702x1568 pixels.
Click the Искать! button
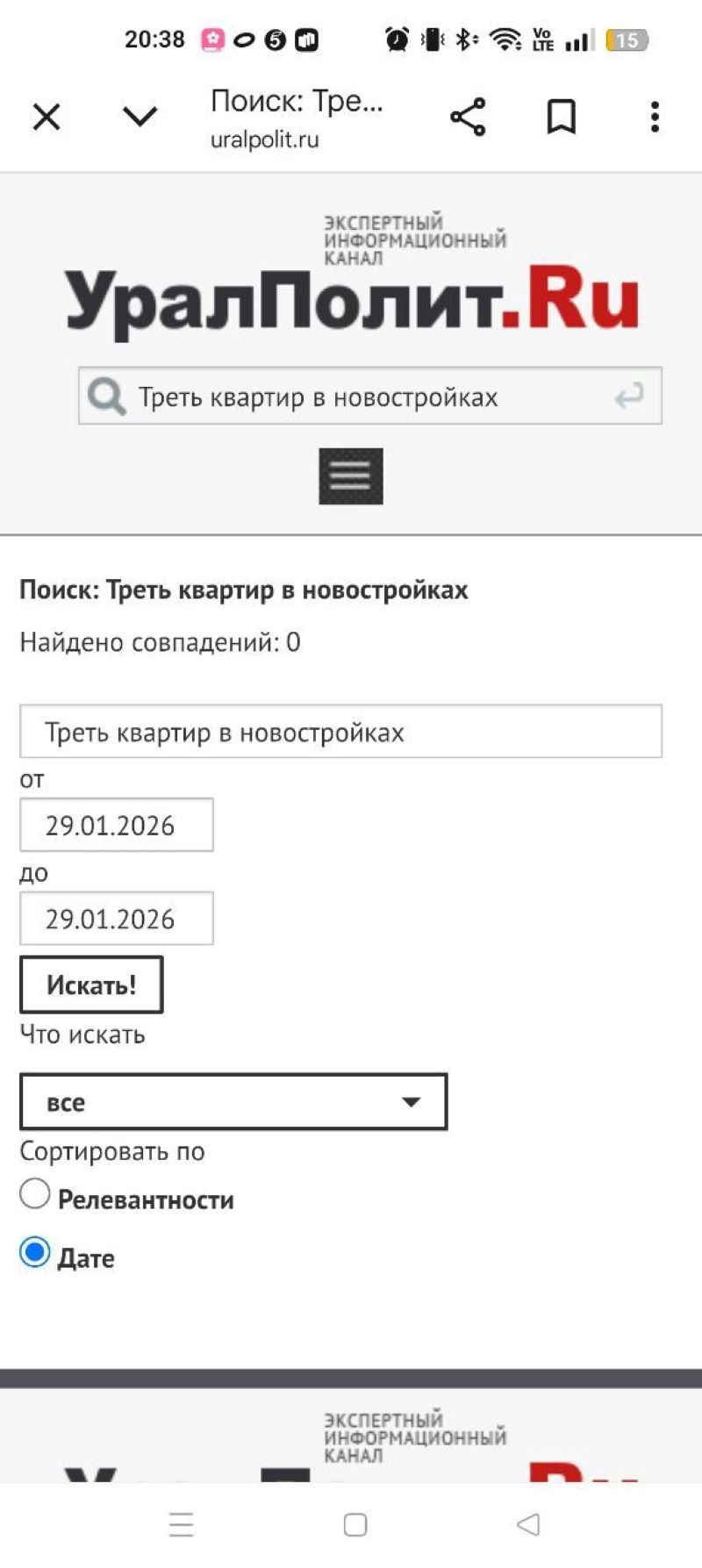(x=91, y=984)
